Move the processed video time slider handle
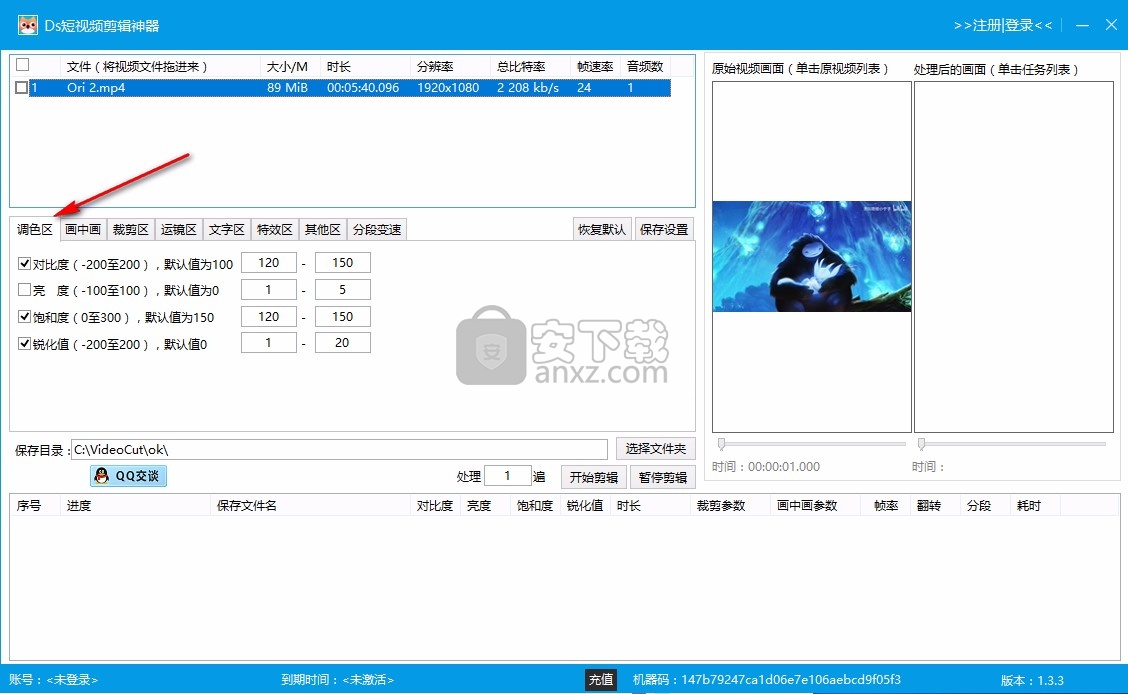1128x694 pixels. point(922,444)
